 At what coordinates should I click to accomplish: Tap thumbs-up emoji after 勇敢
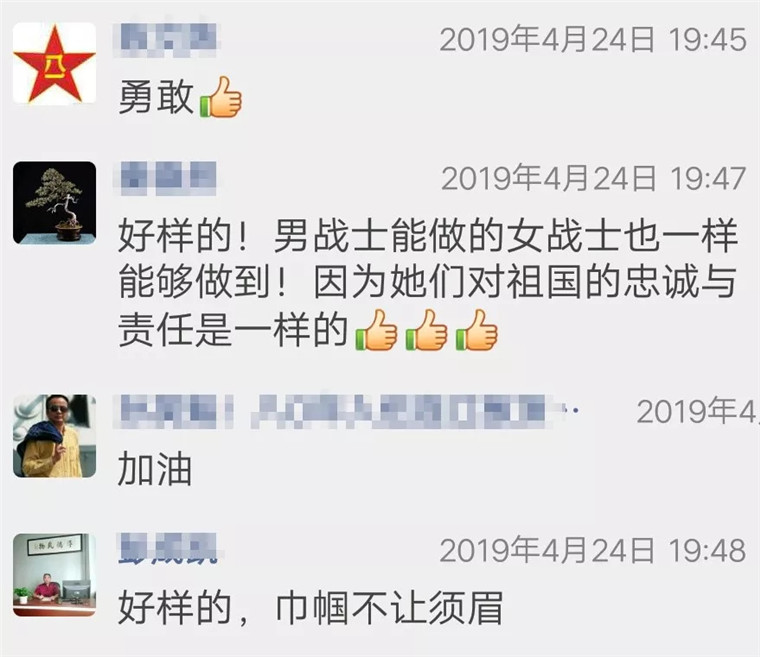coord(221,97)
